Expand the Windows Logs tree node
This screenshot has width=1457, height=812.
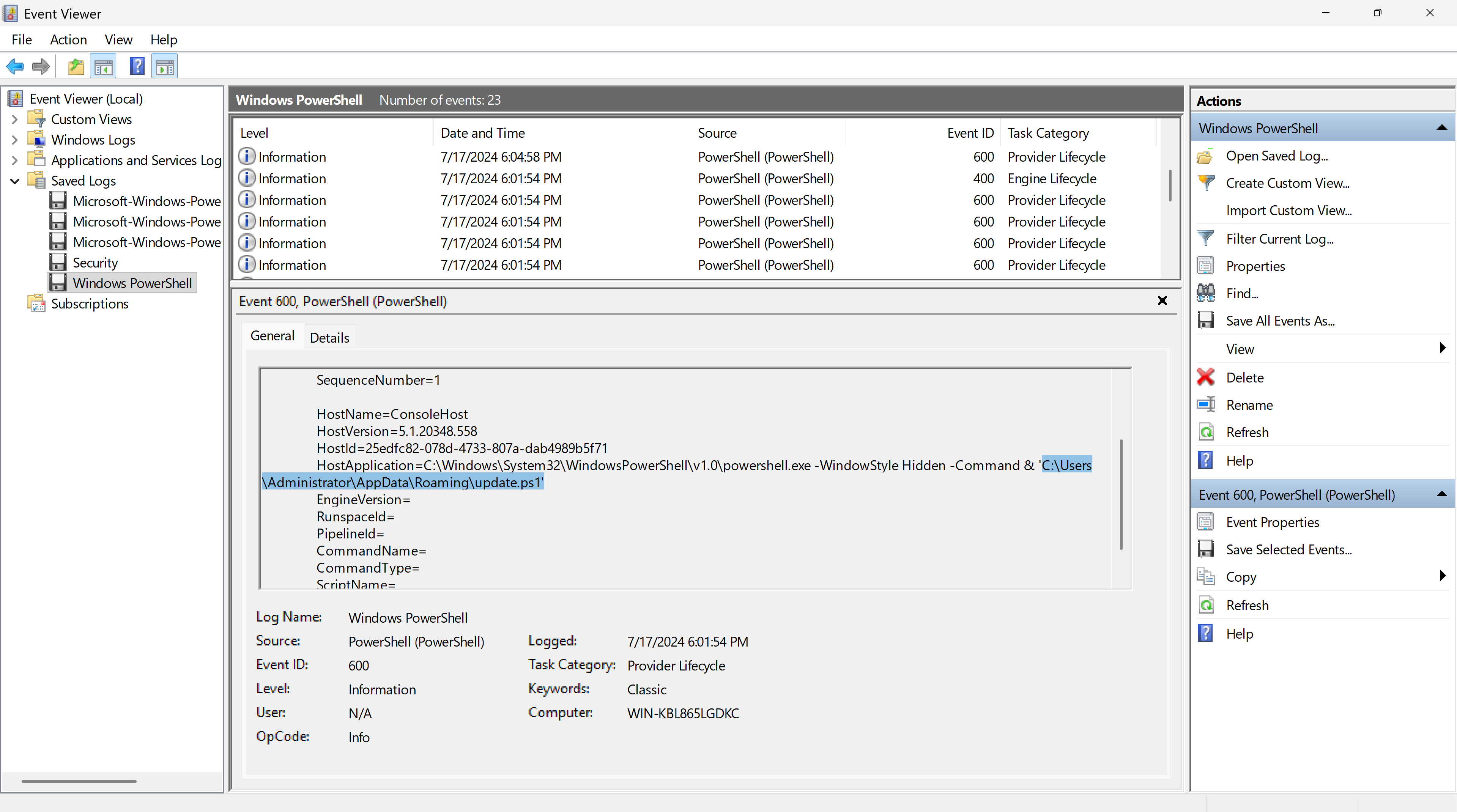pyautogui.click(x=15, y=140)
